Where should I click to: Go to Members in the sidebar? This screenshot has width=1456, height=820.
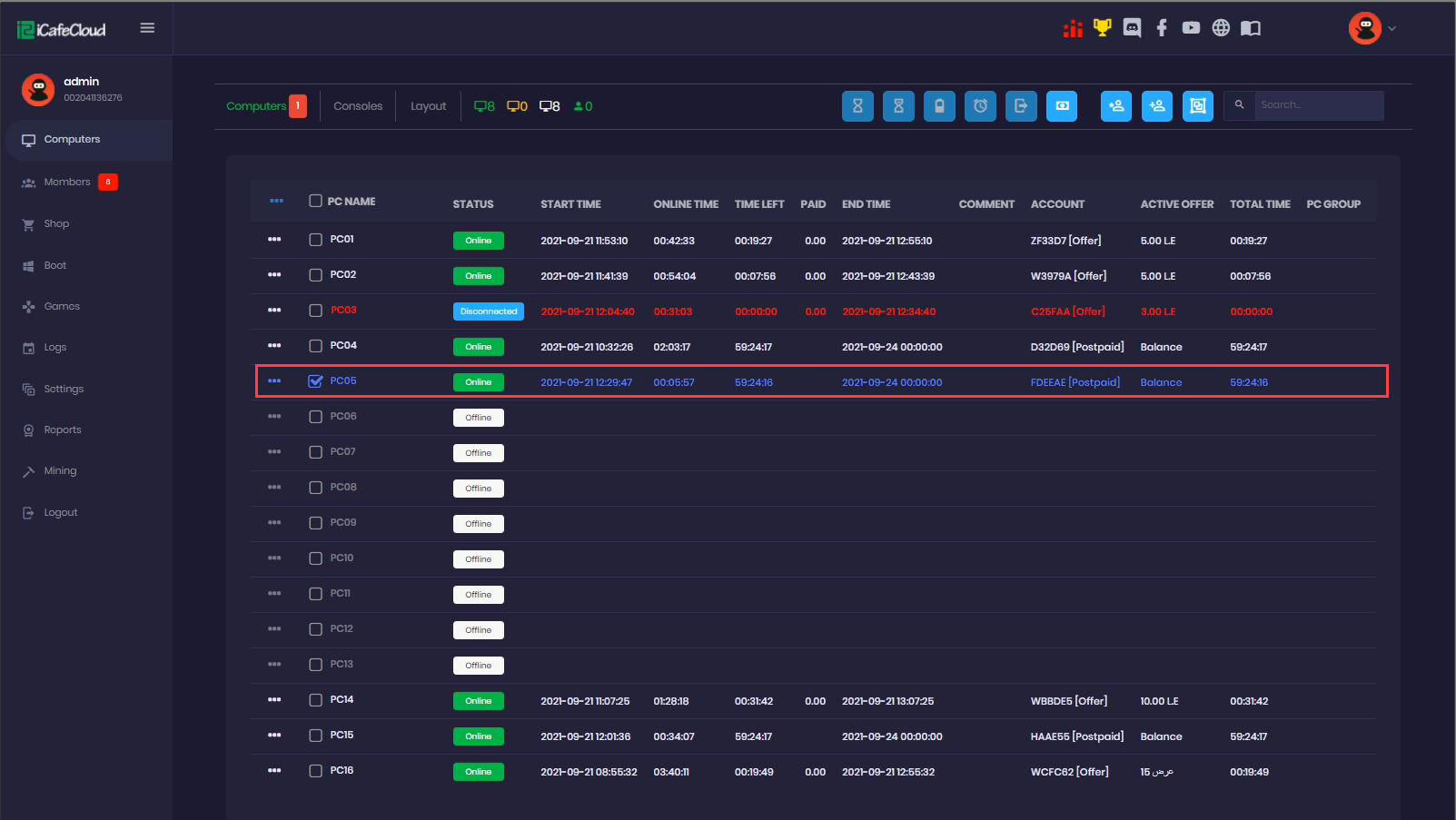[x=67, y=183]
